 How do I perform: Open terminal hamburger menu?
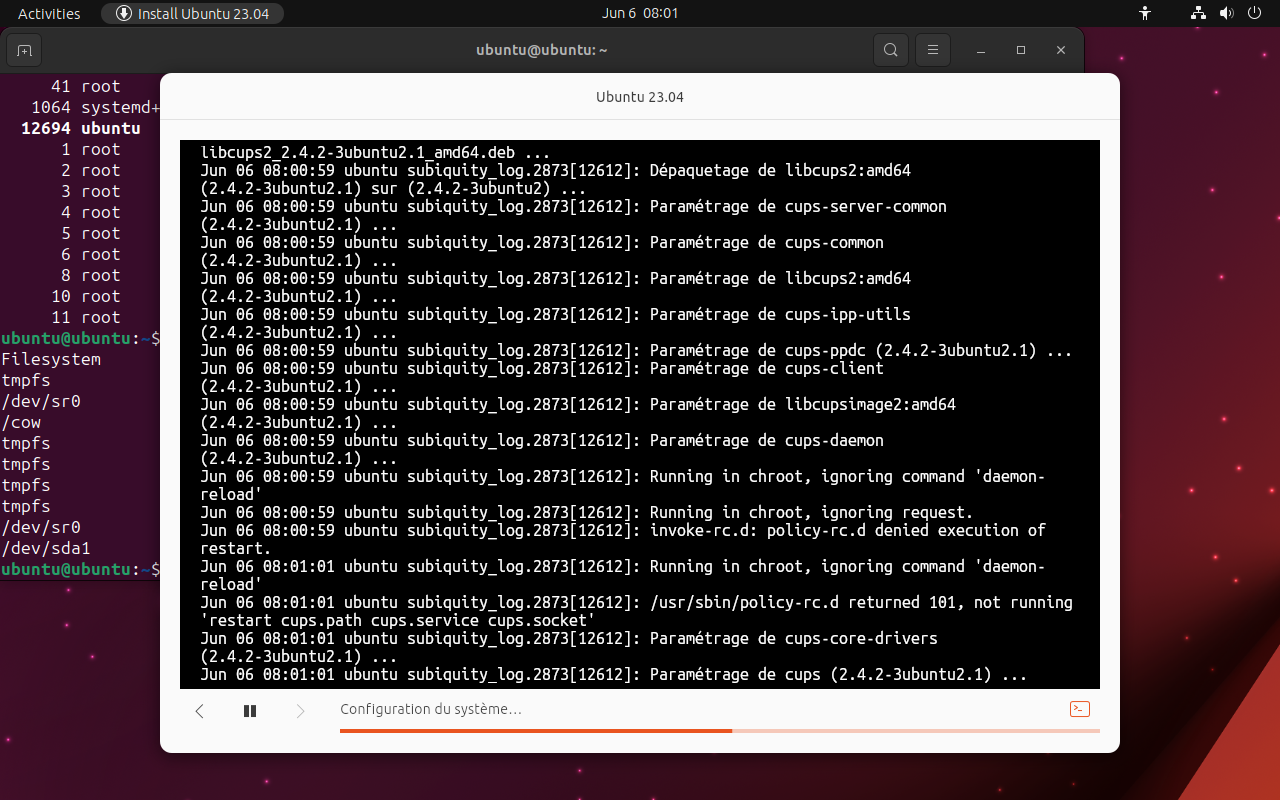click(933, 50)
